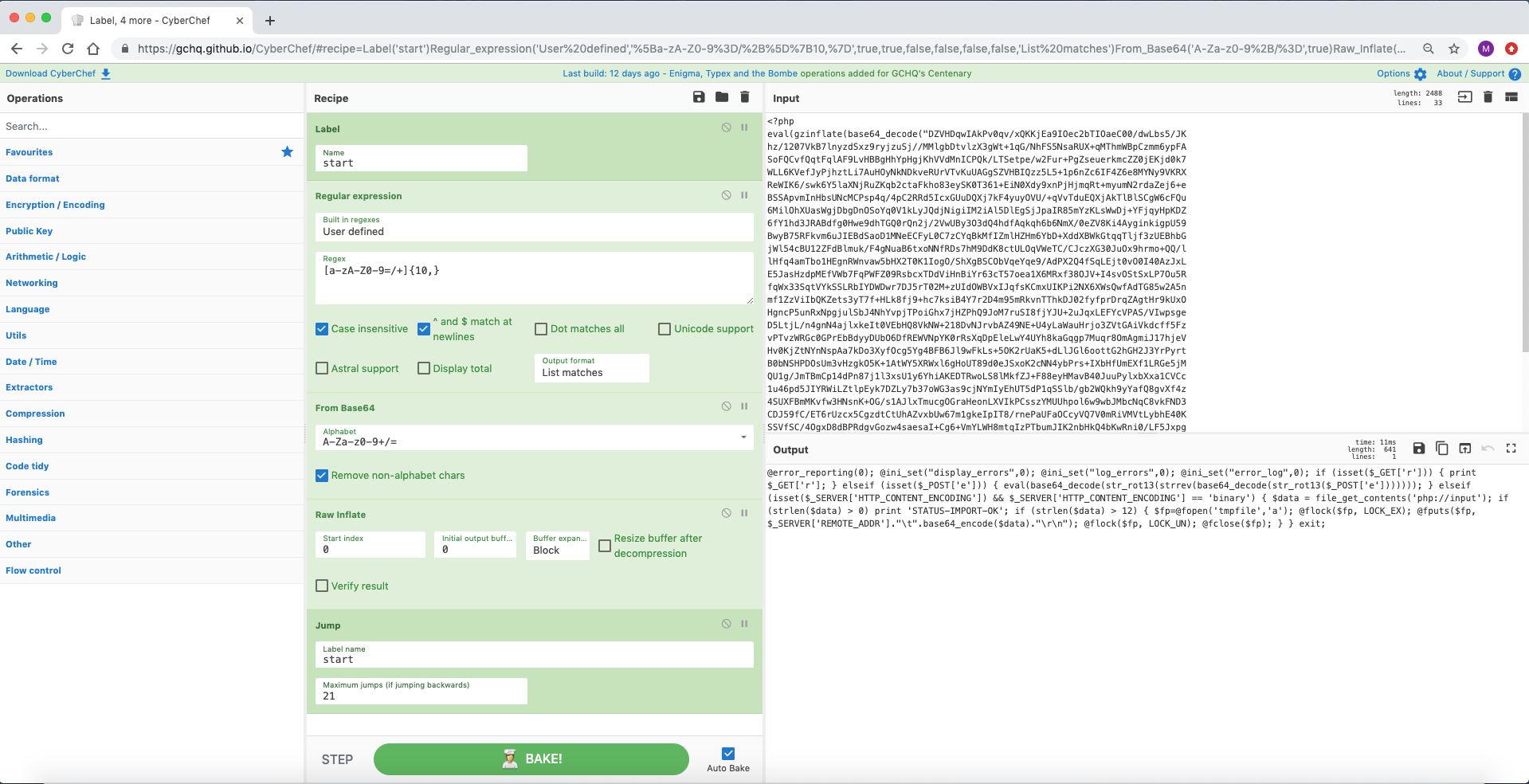Screen dimensions: 1529x784
Task: Open Built in regexes dropdown
Action: point(534,226)
